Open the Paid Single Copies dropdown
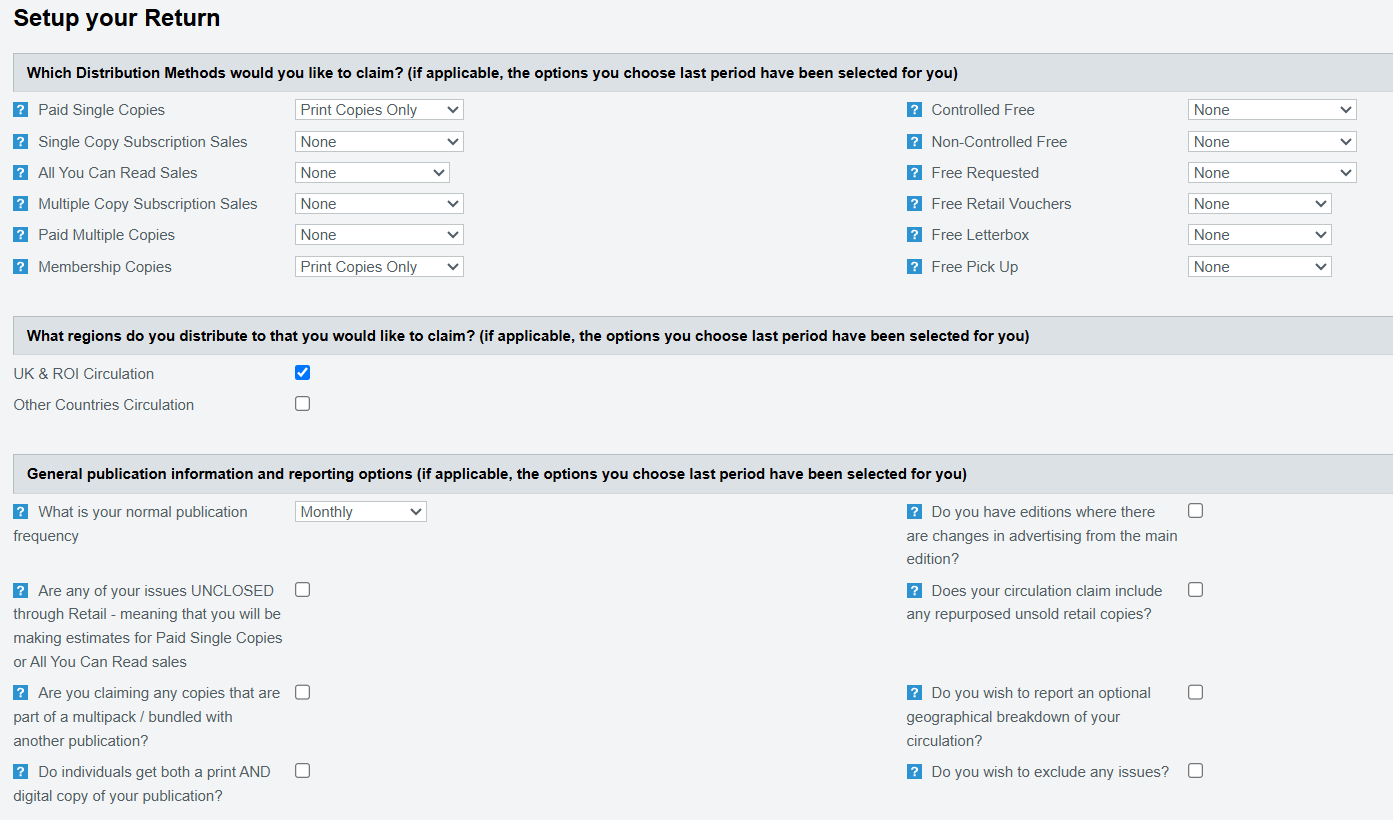This screenshot has width=1393, height=820. pyautogui.click(x=379, y=110)
